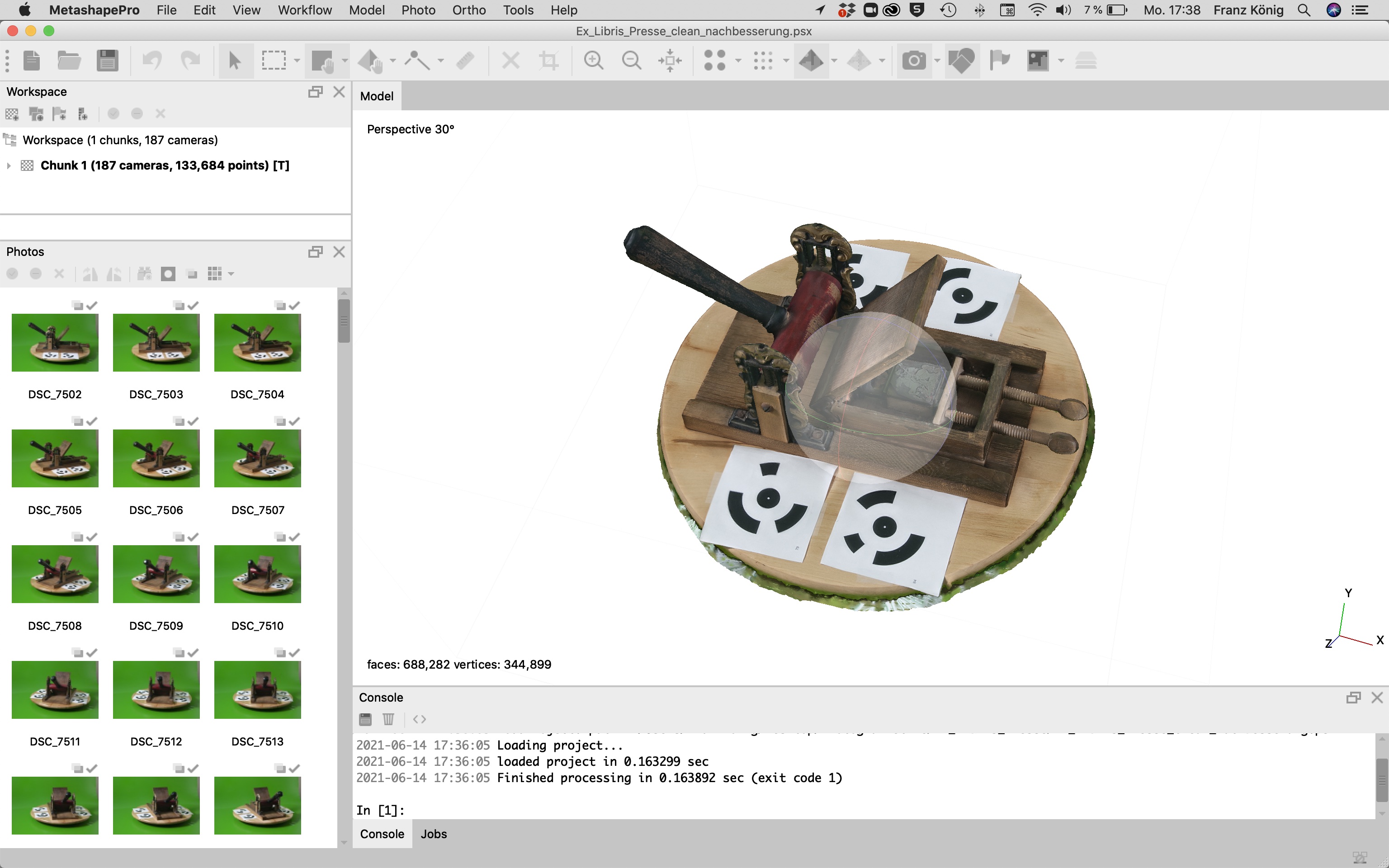This screenshot has height=868, width=1389.
Task: Open the point cloud view dropdown arrow
Action: click(738, 60)
